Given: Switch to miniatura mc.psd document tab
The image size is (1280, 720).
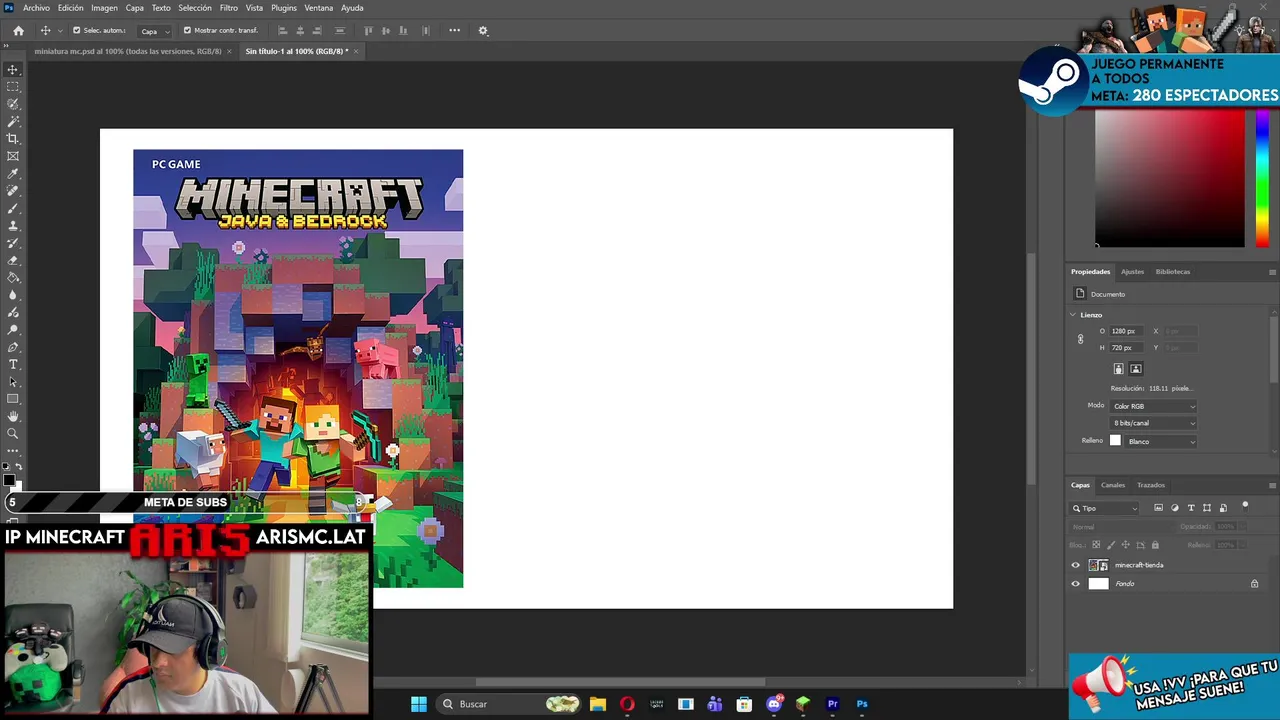Looking at the screenshot, I should (128, 51).
